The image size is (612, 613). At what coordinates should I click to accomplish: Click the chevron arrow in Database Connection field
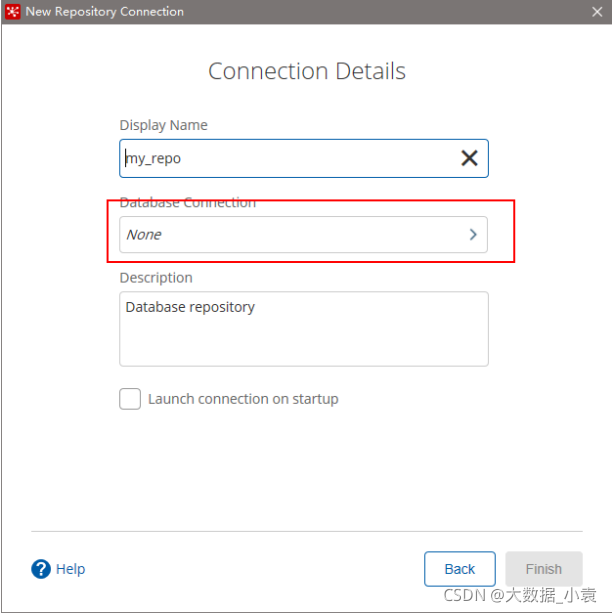(473, 235)
